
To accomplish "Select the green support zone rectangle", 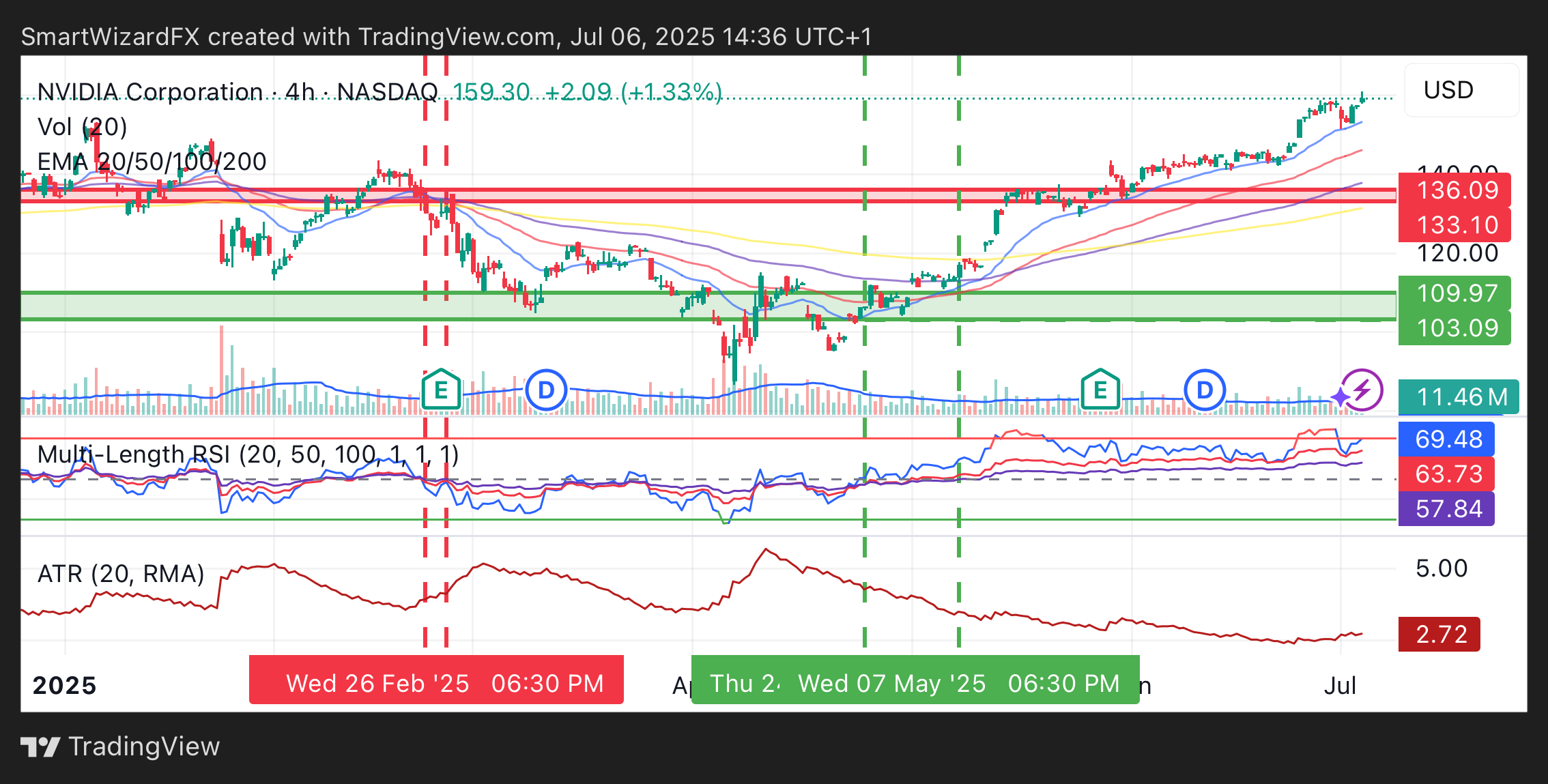I will pyautogui.click(x=708, y=306).
